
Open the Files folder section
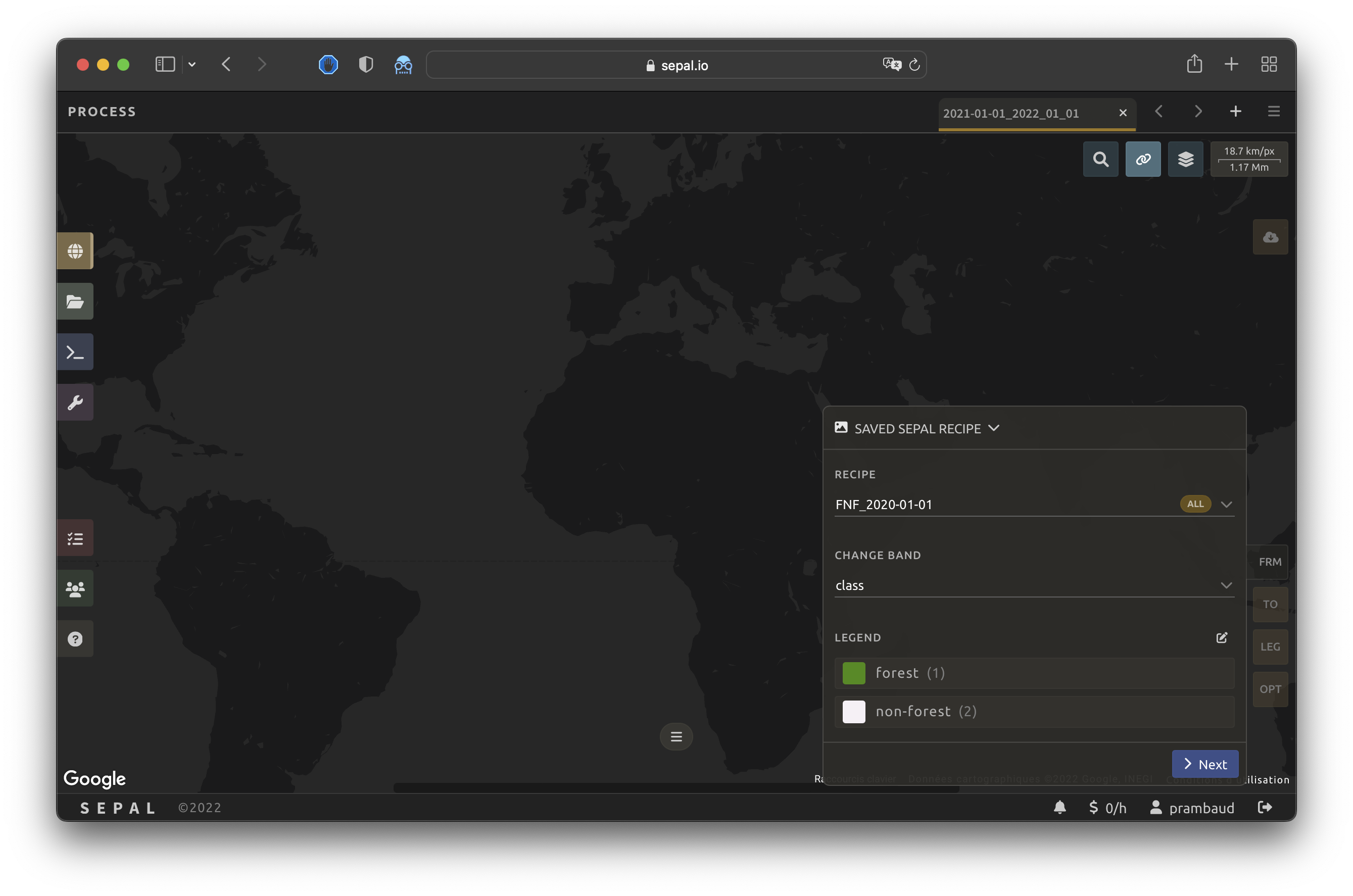pos(75,301)
